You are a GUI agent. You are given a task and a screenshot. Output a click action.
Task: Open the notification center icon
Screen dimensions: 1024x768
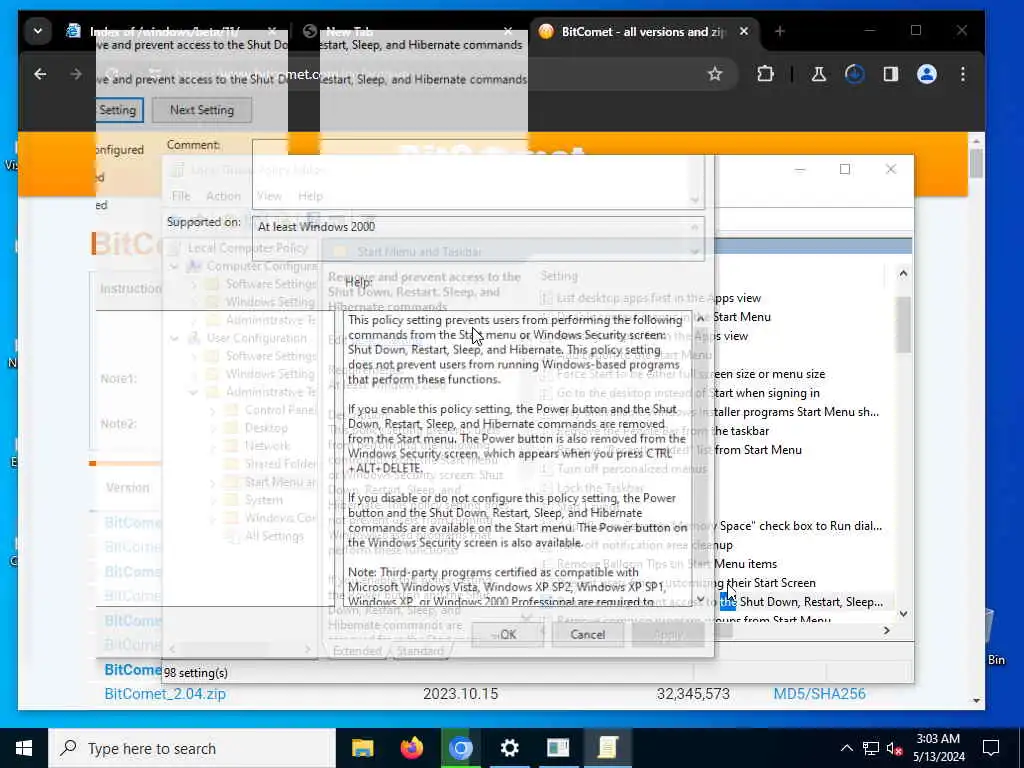991,748
